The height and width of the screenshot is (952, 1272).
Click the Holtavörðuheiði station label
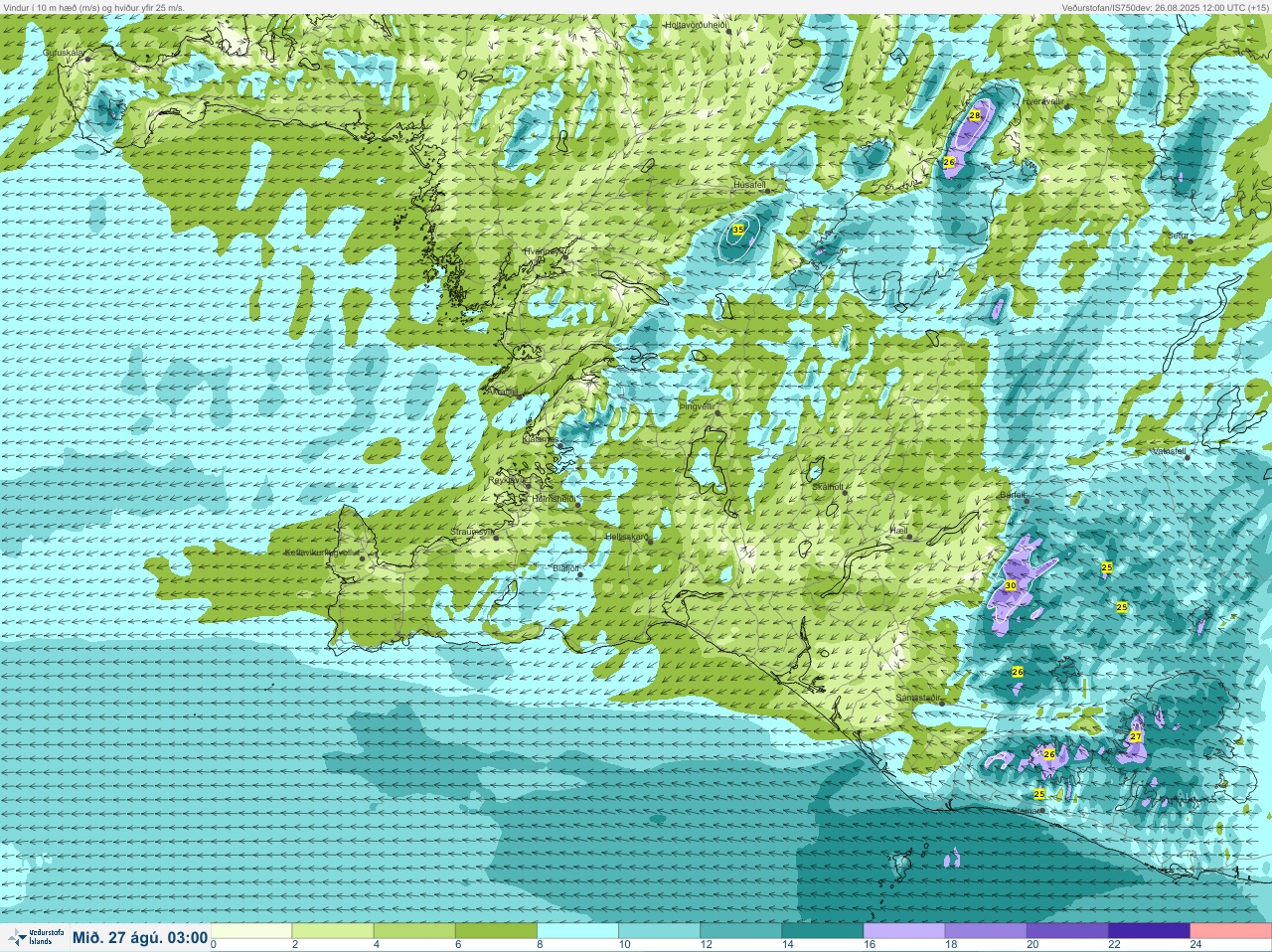pos(696,24)
